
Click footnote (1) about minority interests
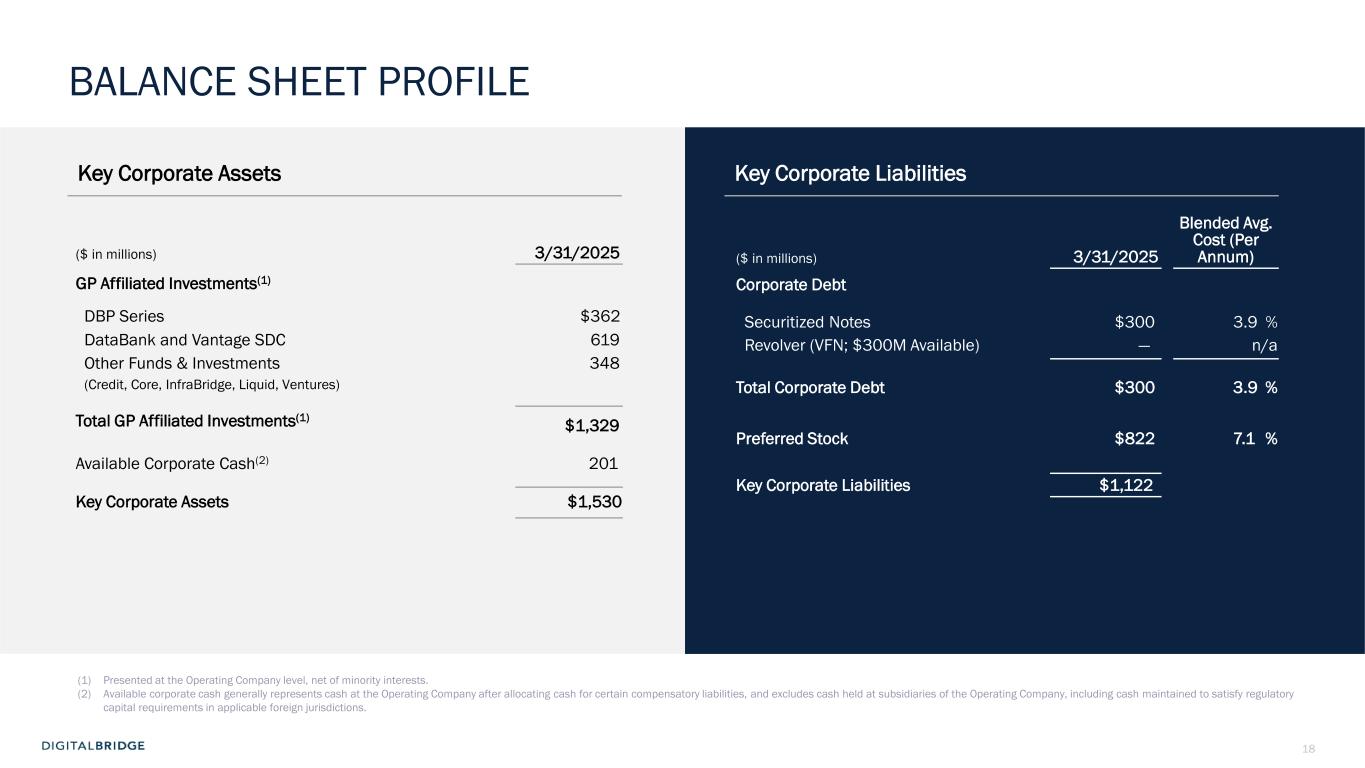[x=265, y=680]
